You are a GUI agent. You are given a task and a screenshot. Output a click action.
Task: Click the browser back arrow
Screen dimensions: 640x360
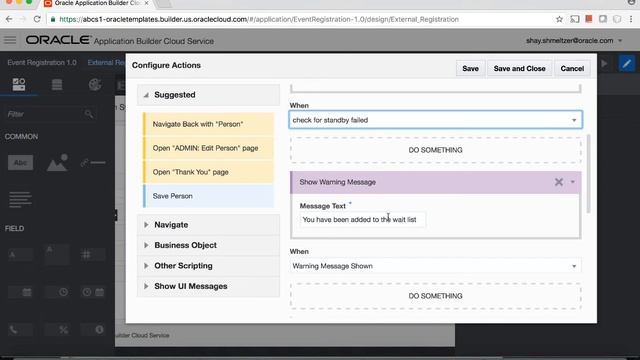(x=9, y=19)
